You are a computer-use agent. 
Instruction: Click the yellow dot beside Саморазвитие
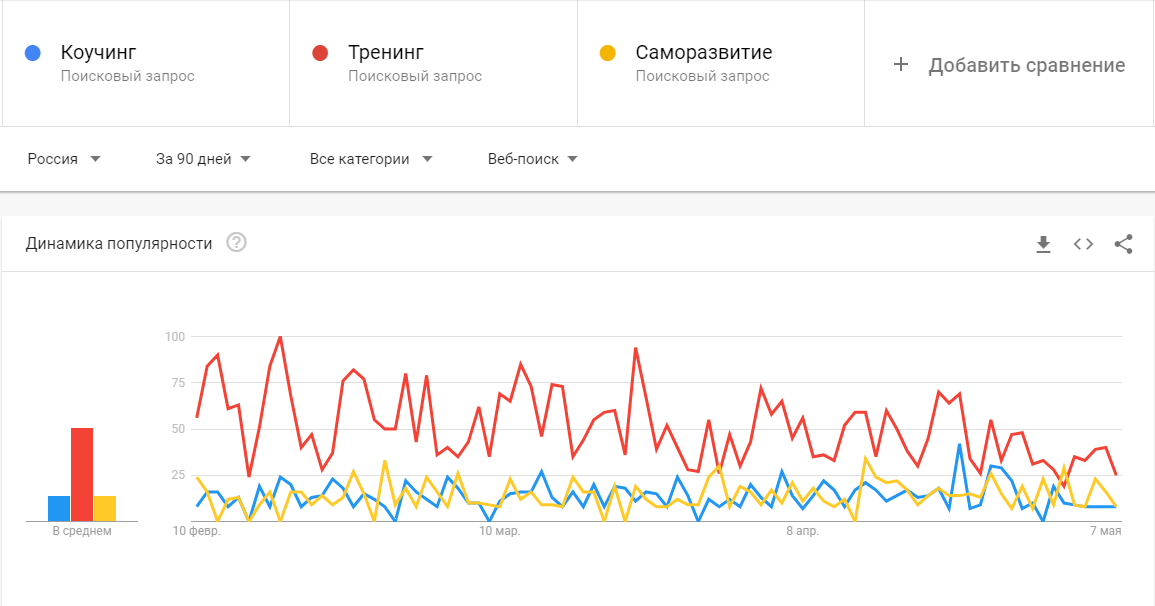[x=608, y=53]
